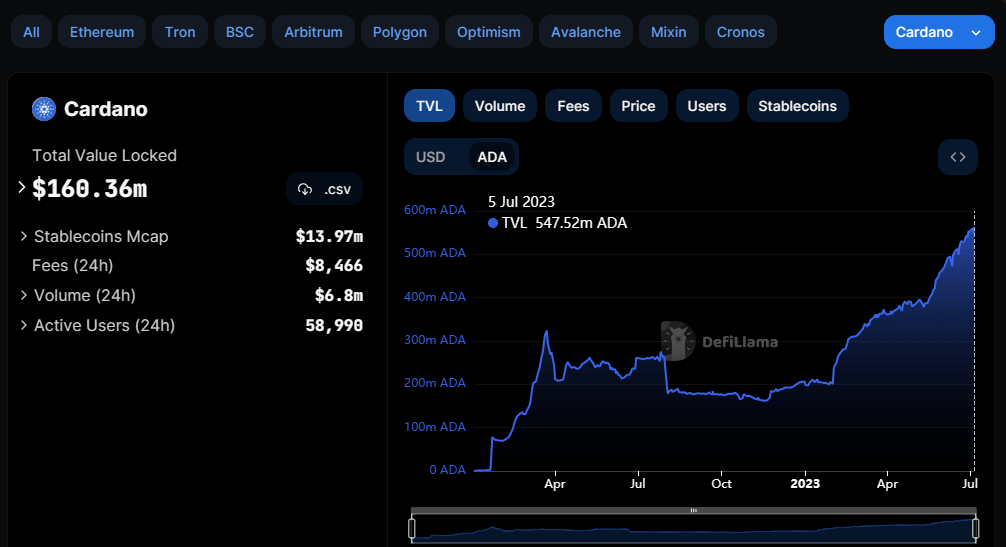This screenshot has height=547, width=1006.
Task: Click the $6.8m volume value
Action: click(x=339, y=295)
